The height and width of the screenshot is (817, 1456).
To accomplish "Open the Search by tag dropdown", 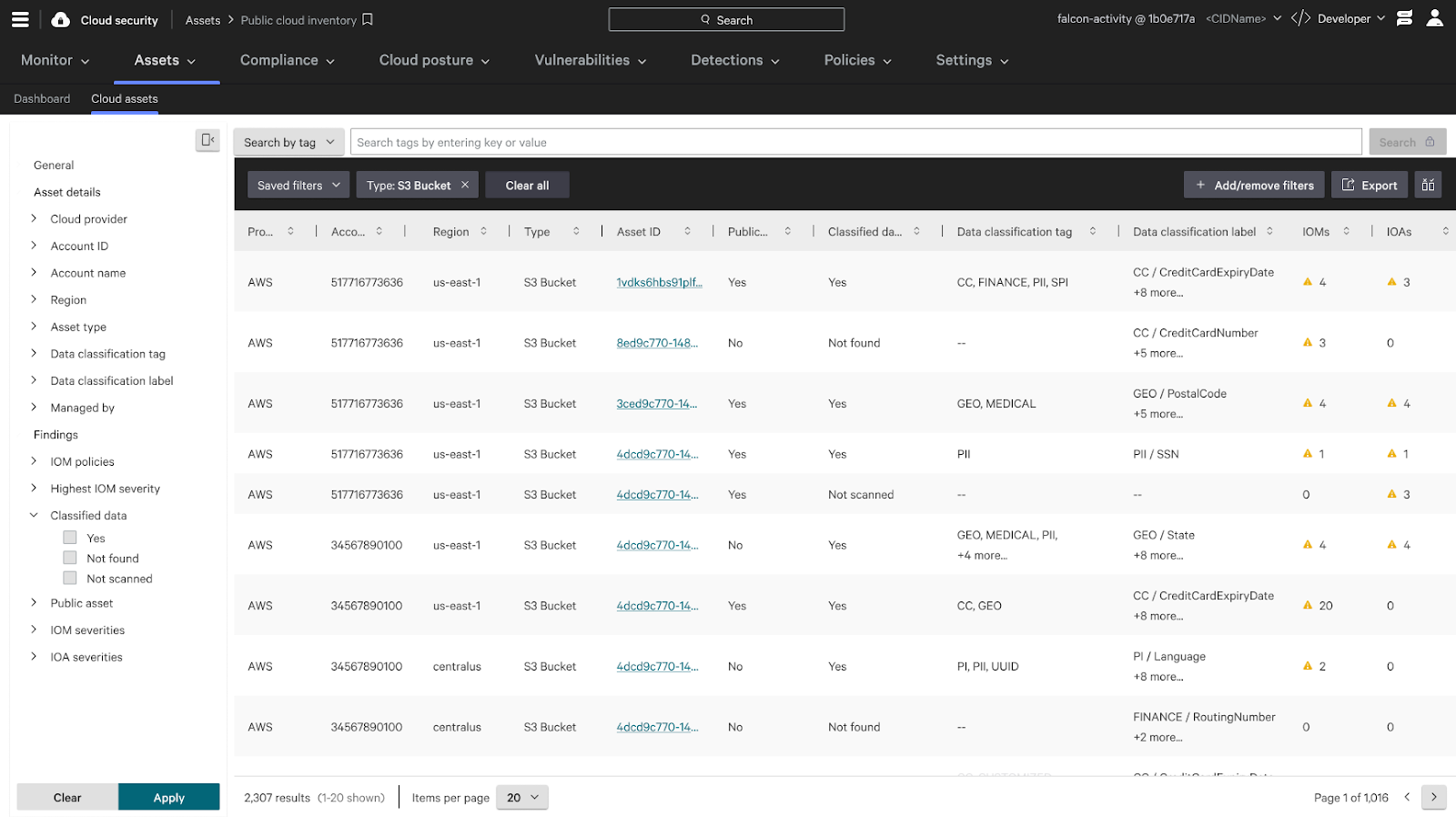I will [x=288, y=142].
